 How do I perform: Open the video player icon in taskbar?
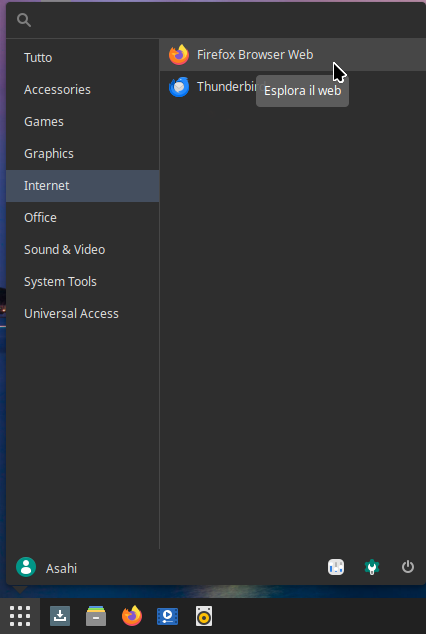[x=167, y=616]
